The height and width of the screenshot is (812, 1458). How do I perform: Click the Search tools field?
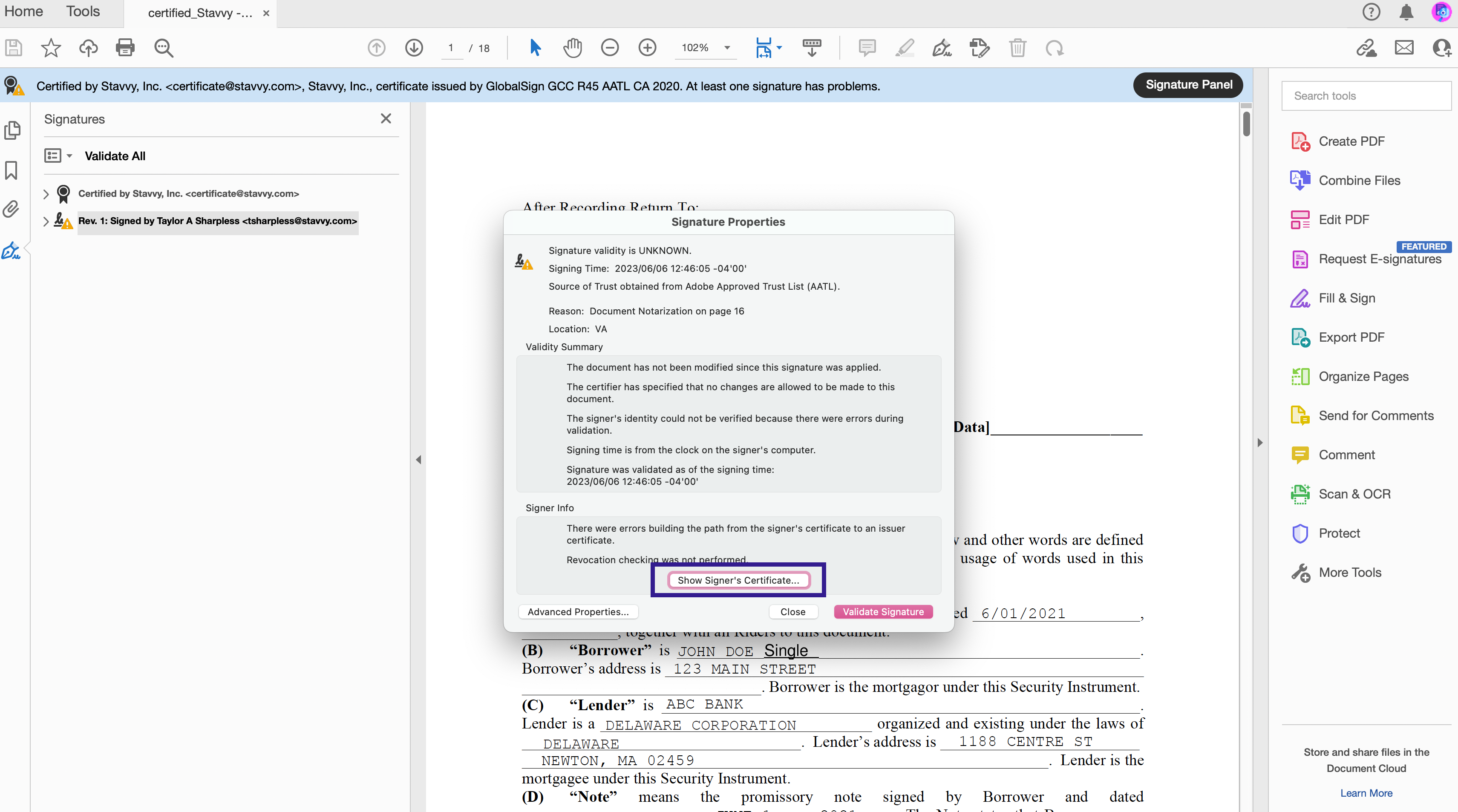point(1366,95)
